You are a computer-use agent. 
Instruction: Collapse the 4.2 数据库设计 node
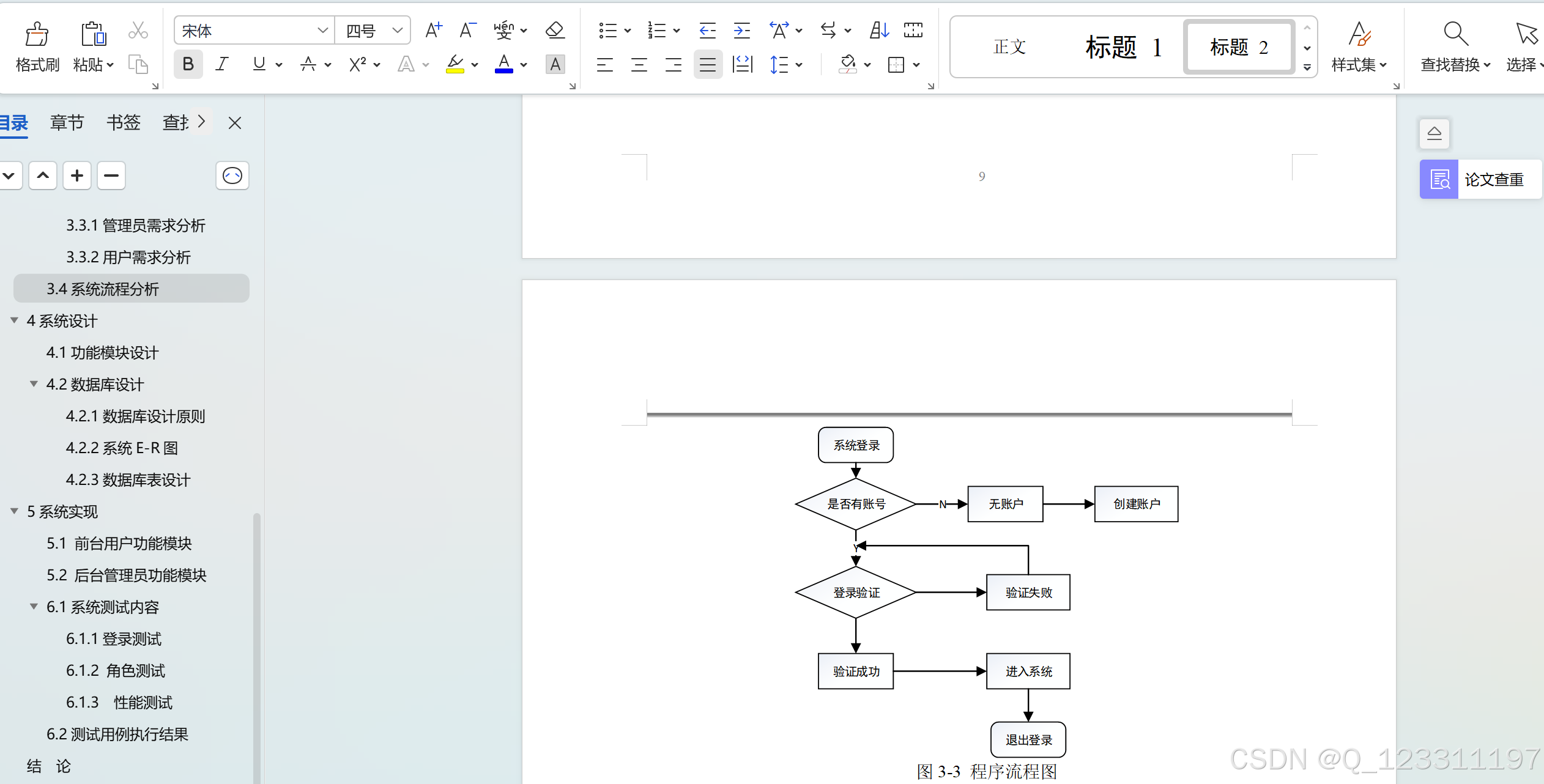(x=34, y=384)
